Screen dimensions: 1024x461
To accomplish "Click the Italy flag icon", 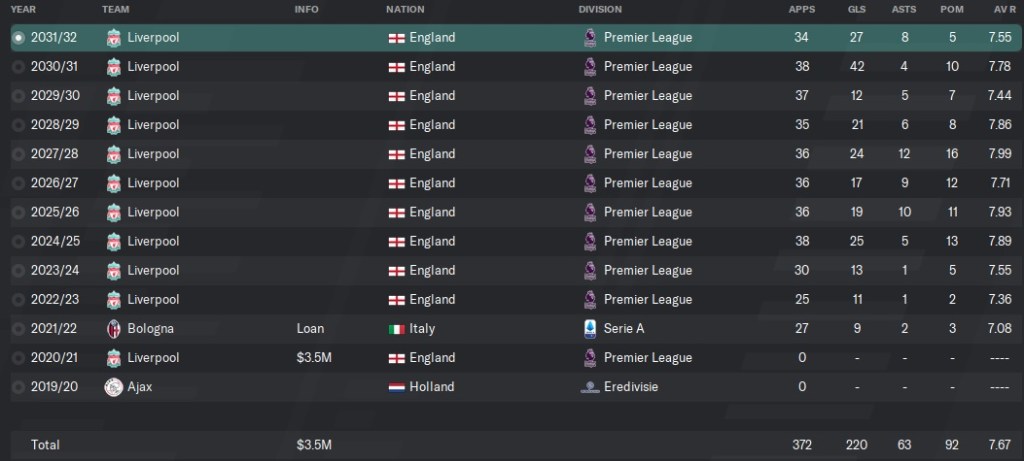I will (396, 328).
